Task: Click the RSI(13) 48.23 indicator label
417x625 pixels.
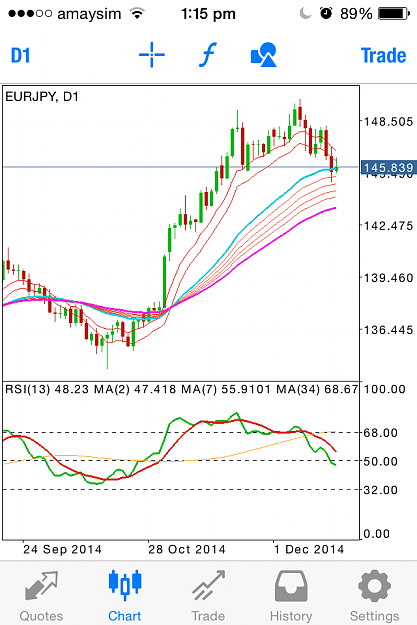Action: tap(47, 389)
